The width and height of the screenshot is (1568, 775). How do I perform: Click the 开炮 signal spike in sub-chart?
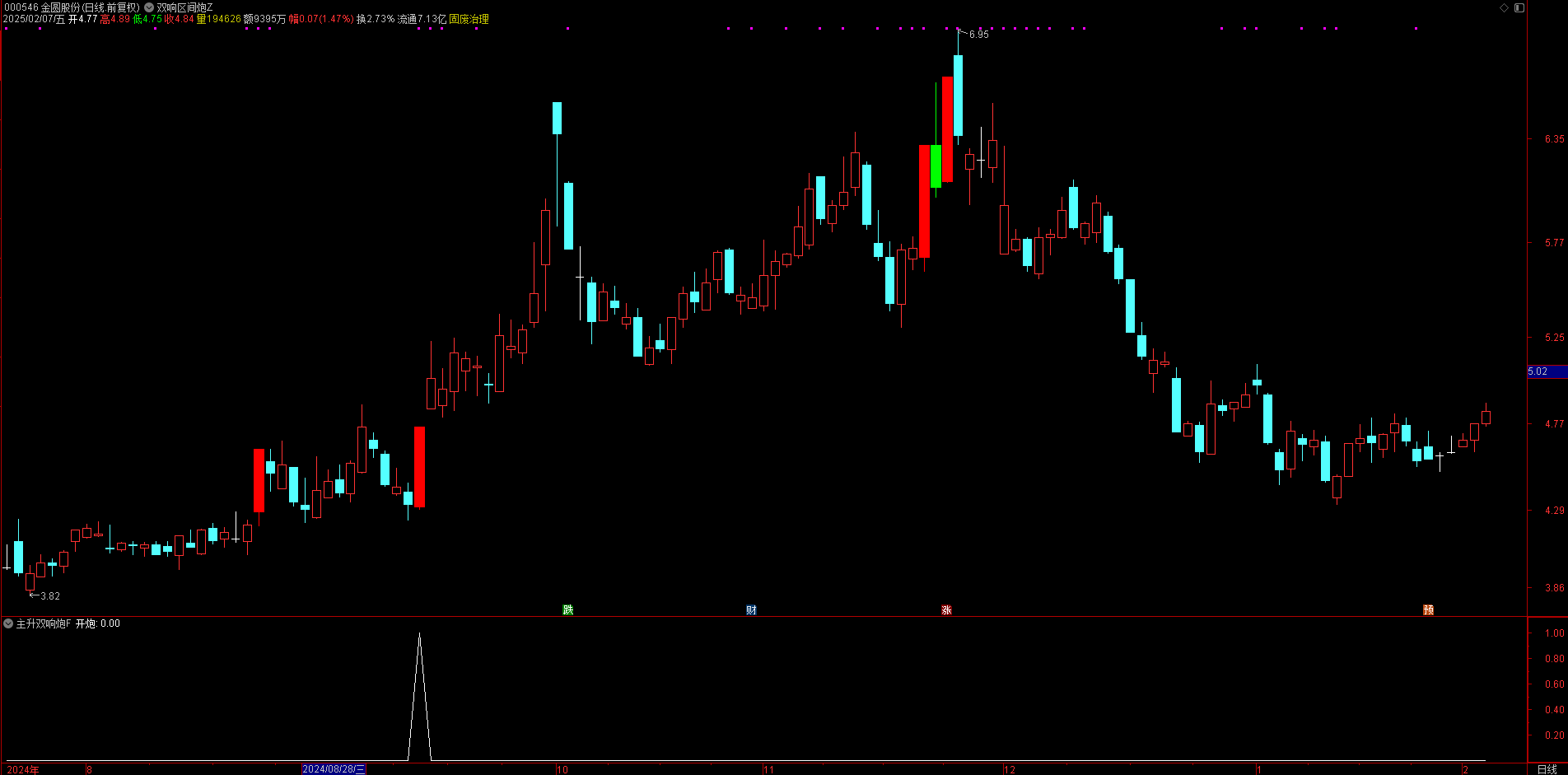coord(420,696)
